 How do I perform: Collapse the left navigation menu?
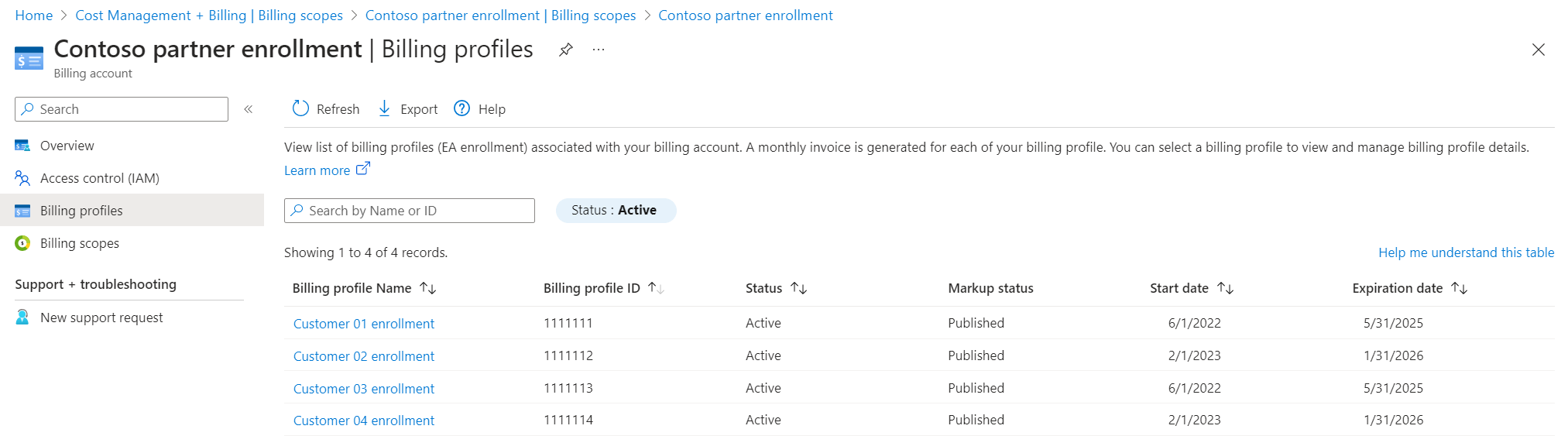(x=249, y=109)
